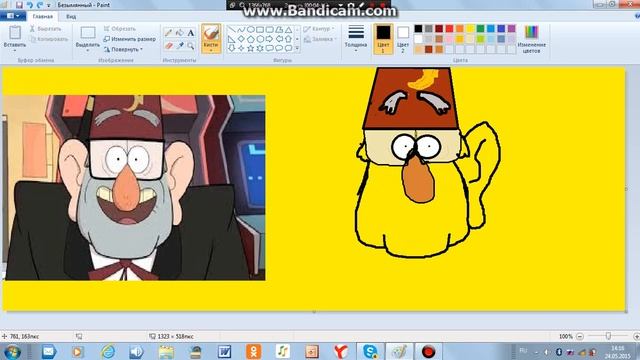This screenshot has height=360, width=640.
Task: Choose the six-point star shape
Action: [x=260, y=48]
